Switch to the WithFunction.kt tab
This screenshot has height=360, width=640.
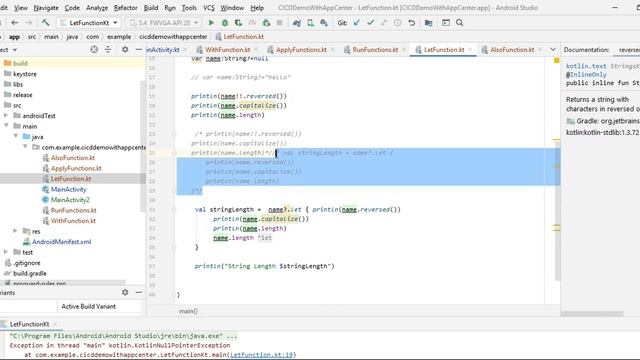point(227,49)
